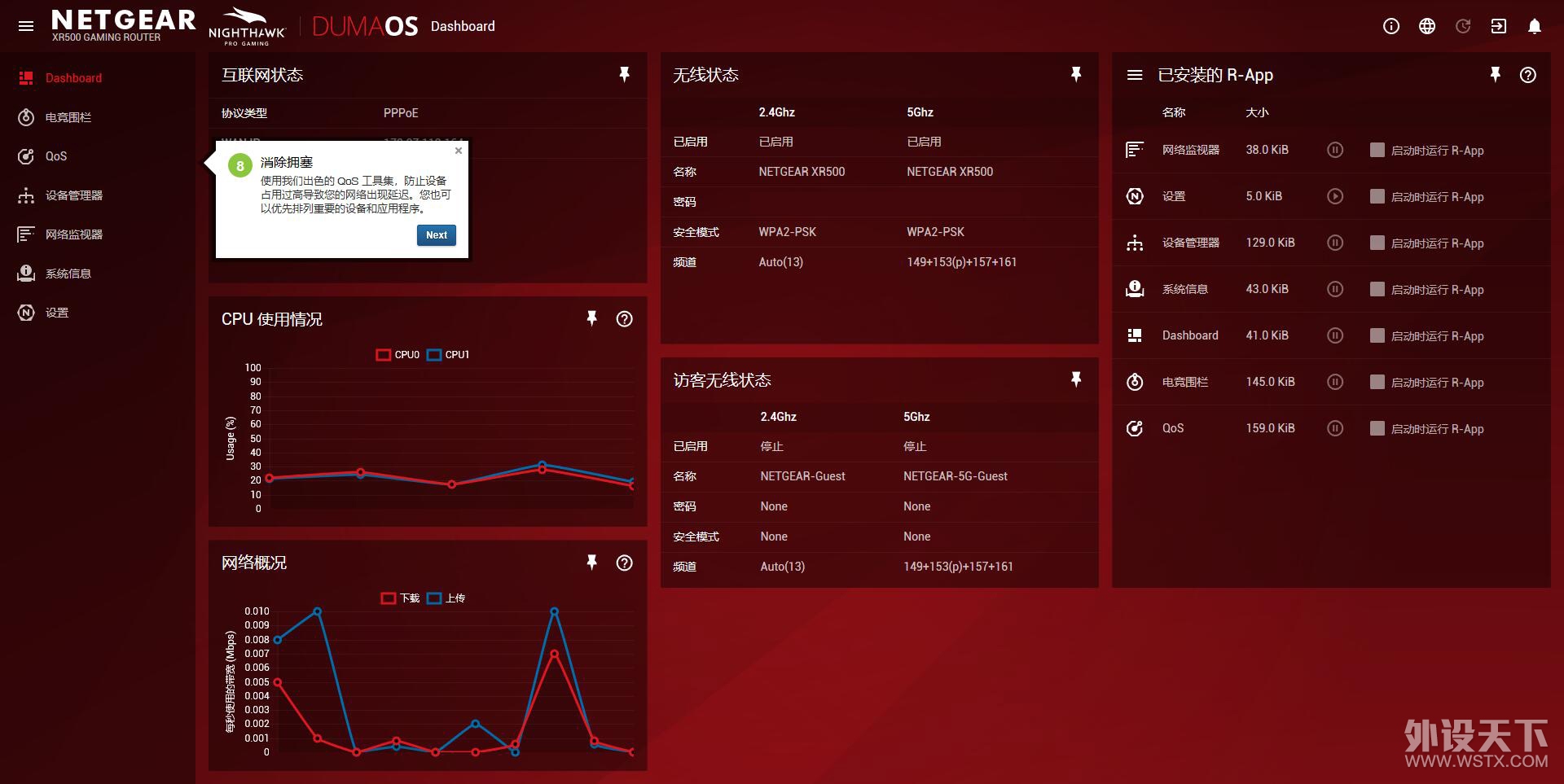
Task: Toggle run-on-startup for 设置 R-App
Action: click(1377, 196)
